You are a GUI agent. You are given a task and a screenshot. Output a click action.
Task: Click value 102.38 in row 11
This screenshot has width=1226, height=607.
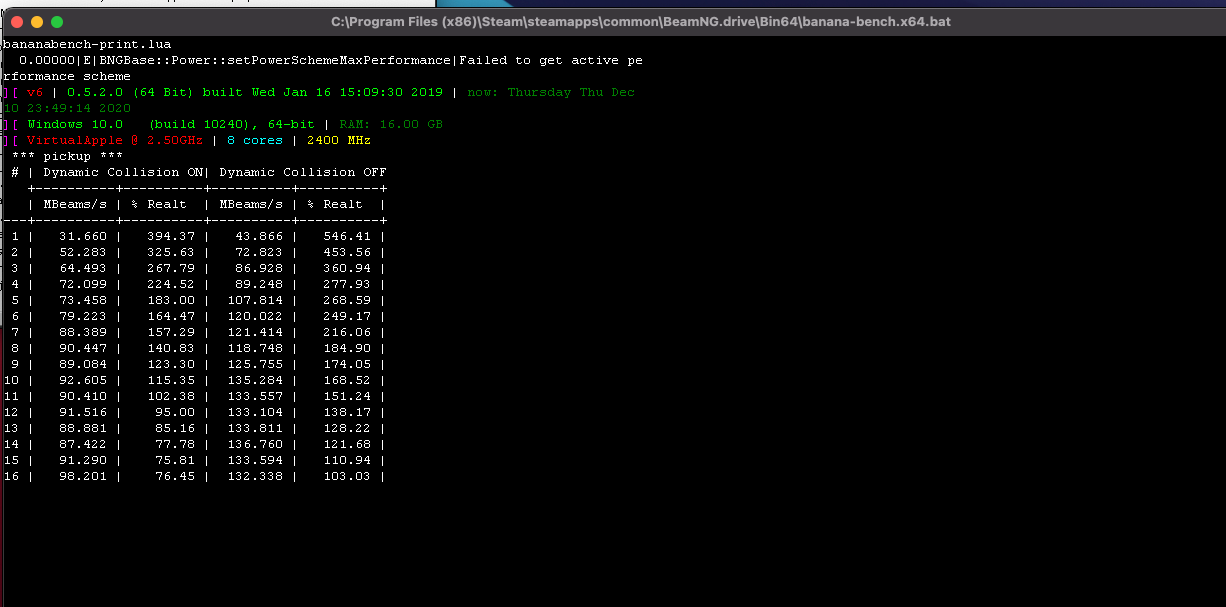171,396
